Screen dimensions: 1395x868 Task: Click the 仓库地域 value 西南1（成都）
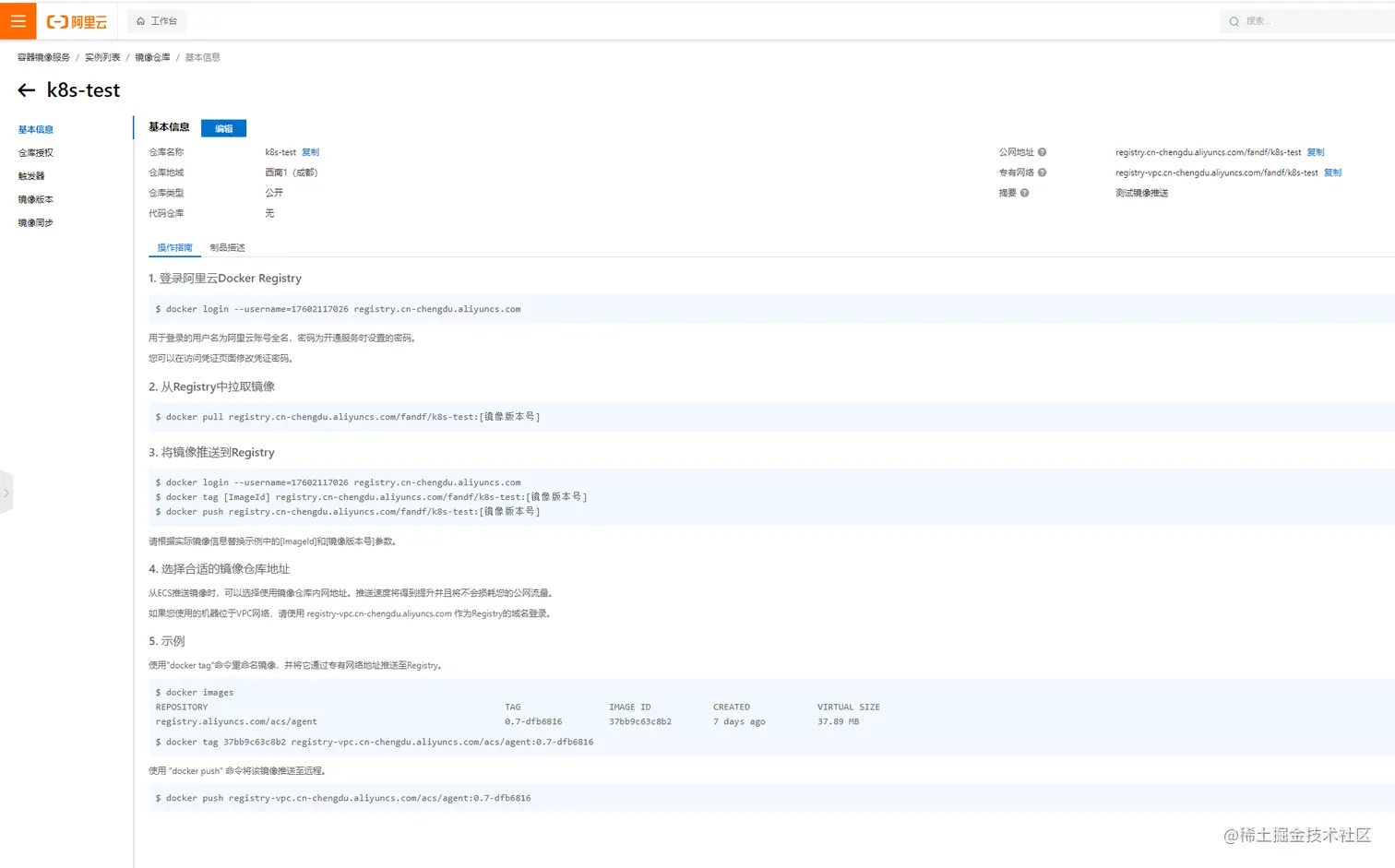[292, 172]
